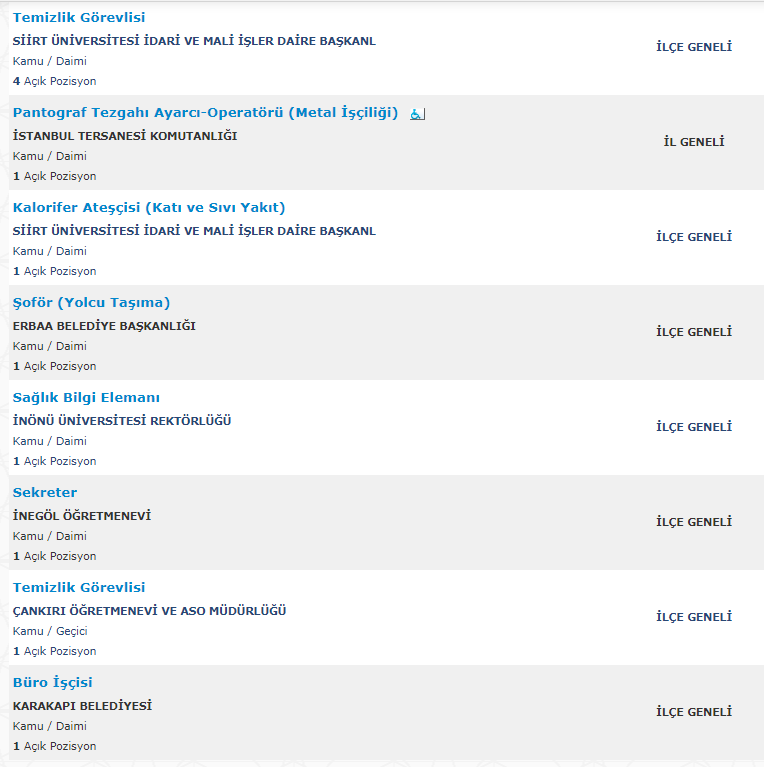
Task: Click the disability icon beside the Pantograf listing
Action: click(x=417, y=114)
